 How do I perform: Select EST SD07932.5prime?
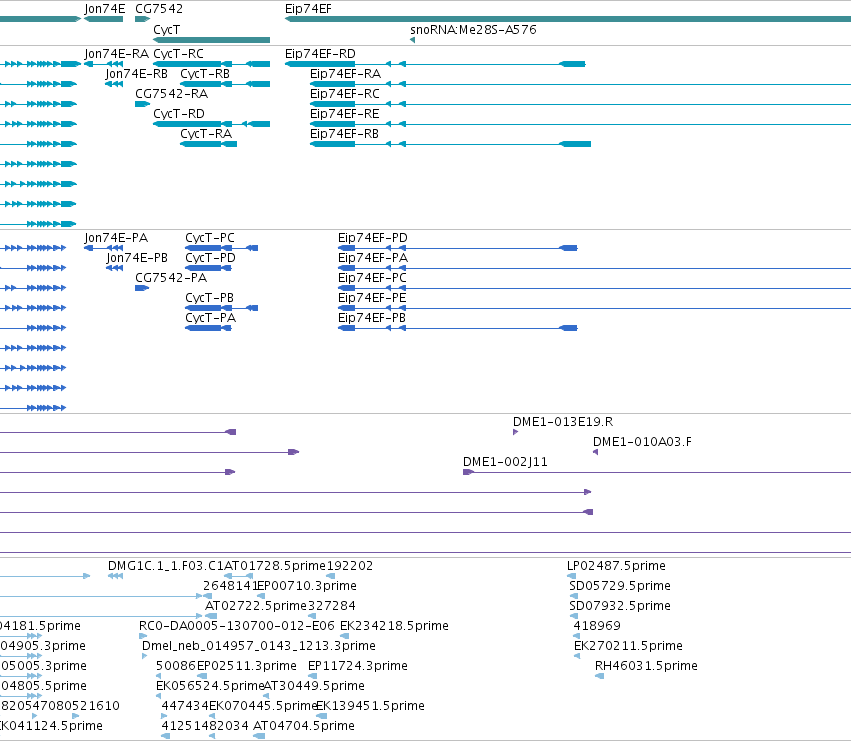point(620,606)
